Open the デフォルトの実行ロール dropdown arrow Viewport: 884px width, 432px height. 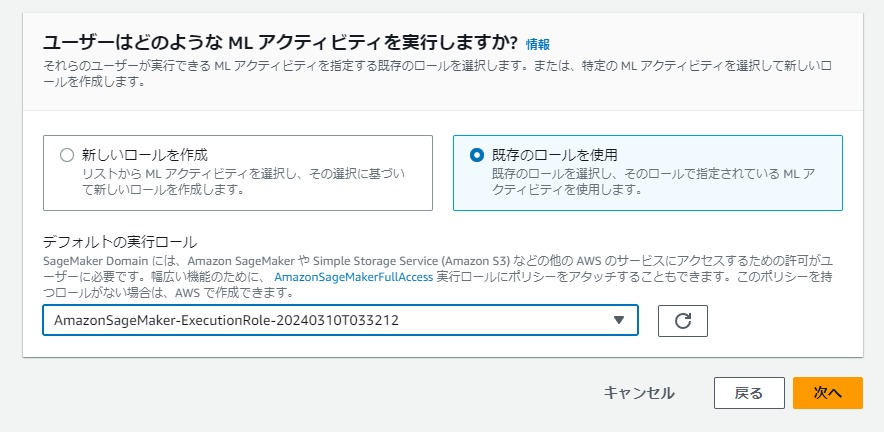click(x=619, y=320)
